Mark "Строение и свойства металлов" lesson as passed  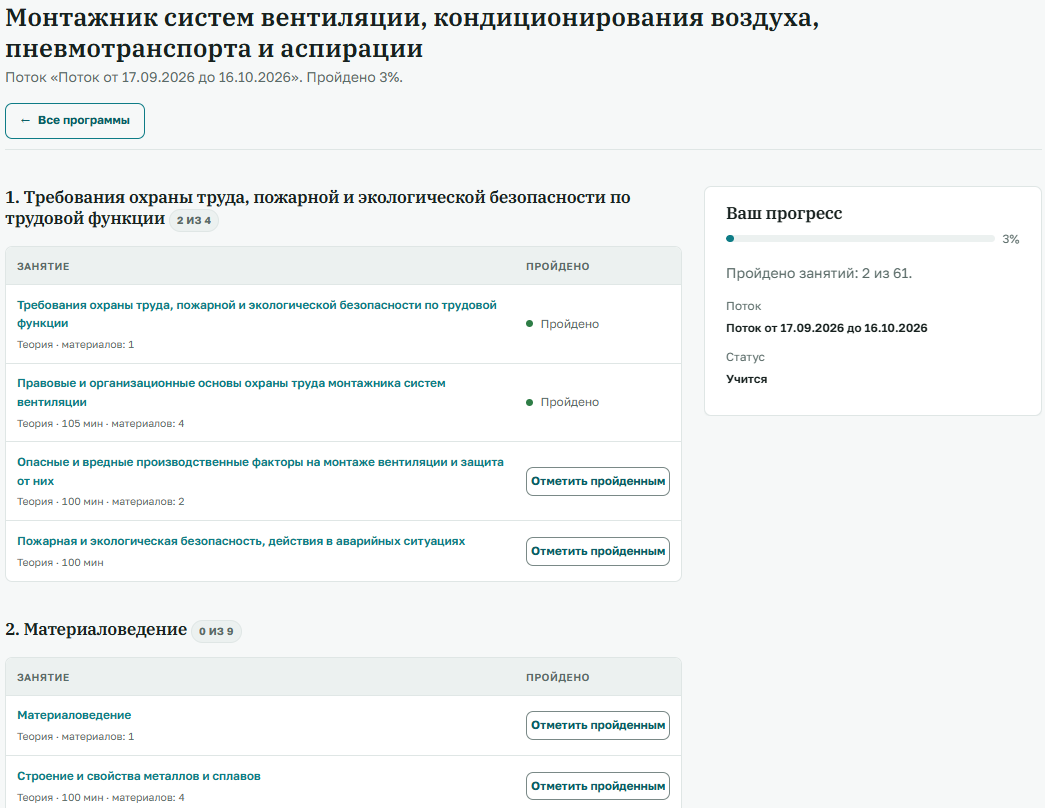point(598,786)
